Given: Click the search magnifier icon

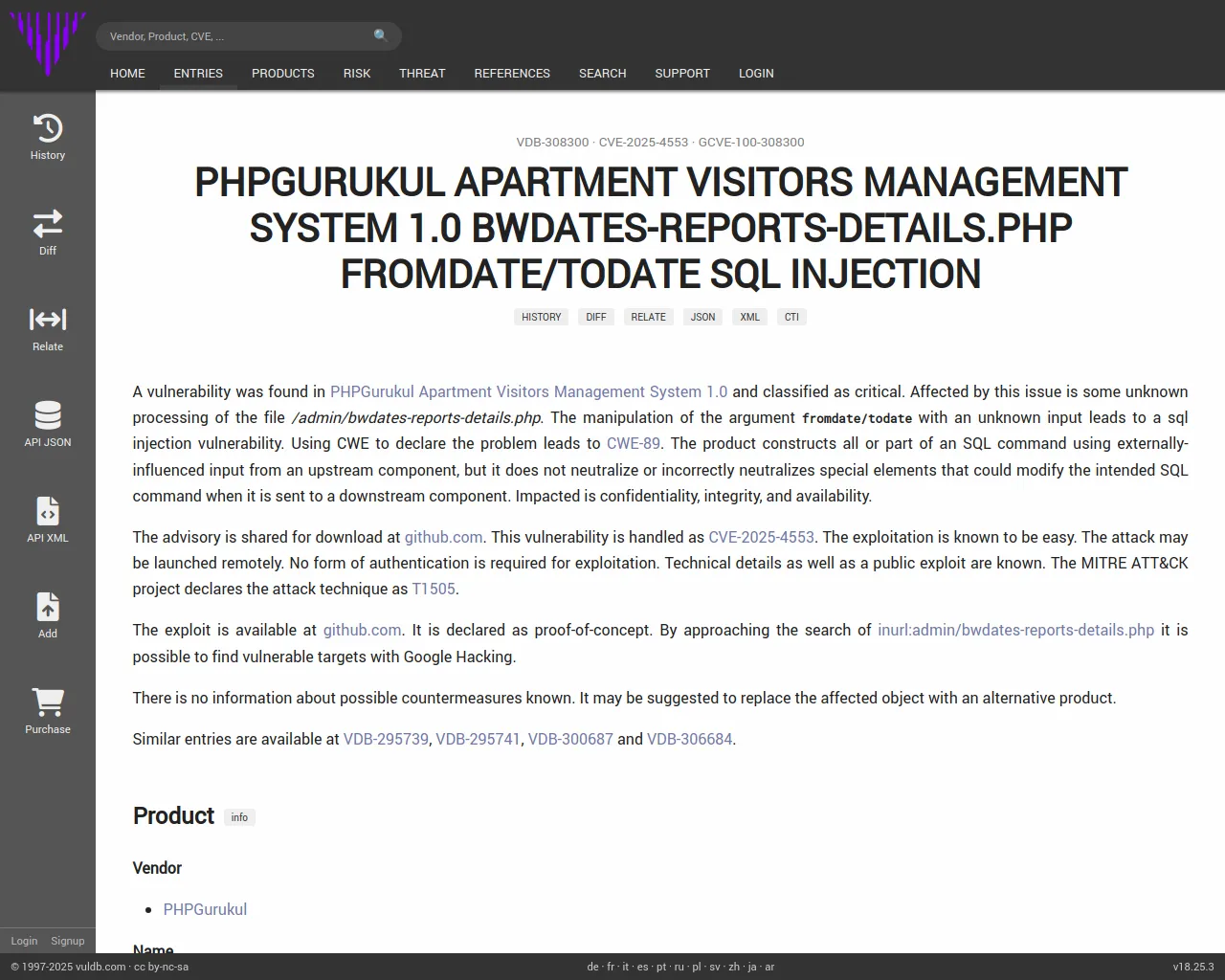Looking at the screenshot, I should pos(381,36).
